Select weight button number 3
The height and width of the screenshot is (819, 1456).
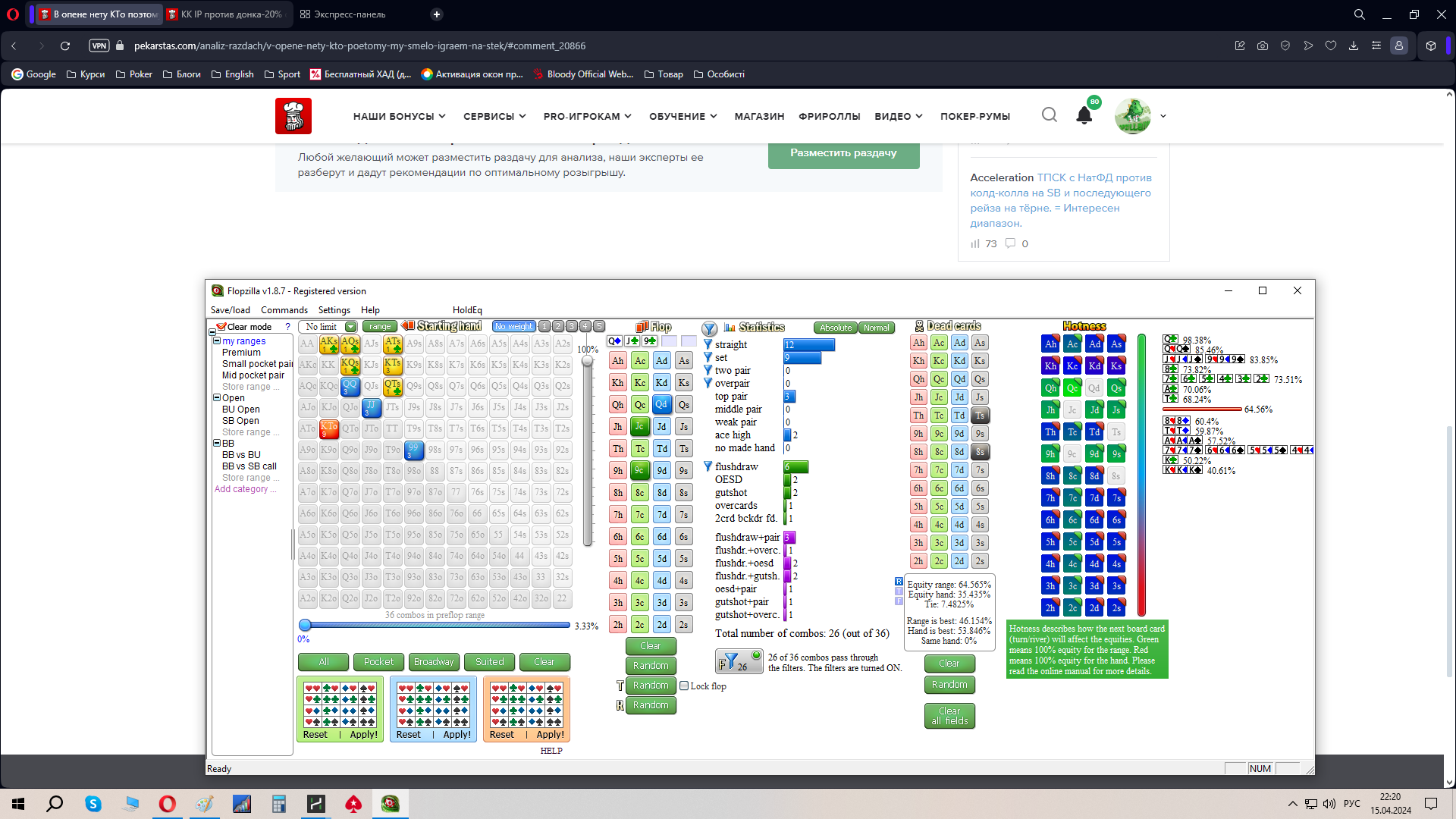[x=572, y=327]
